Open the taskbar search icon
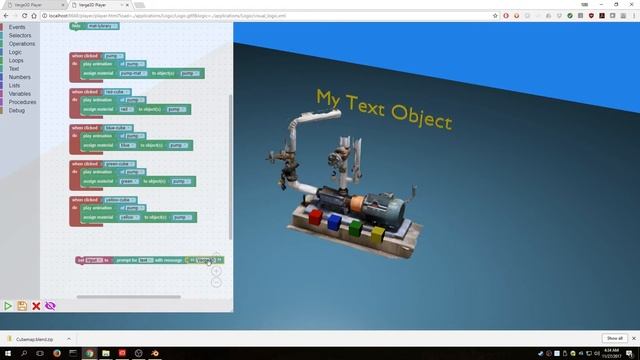This screenshot has width=640, height=360. pos(24,353)
